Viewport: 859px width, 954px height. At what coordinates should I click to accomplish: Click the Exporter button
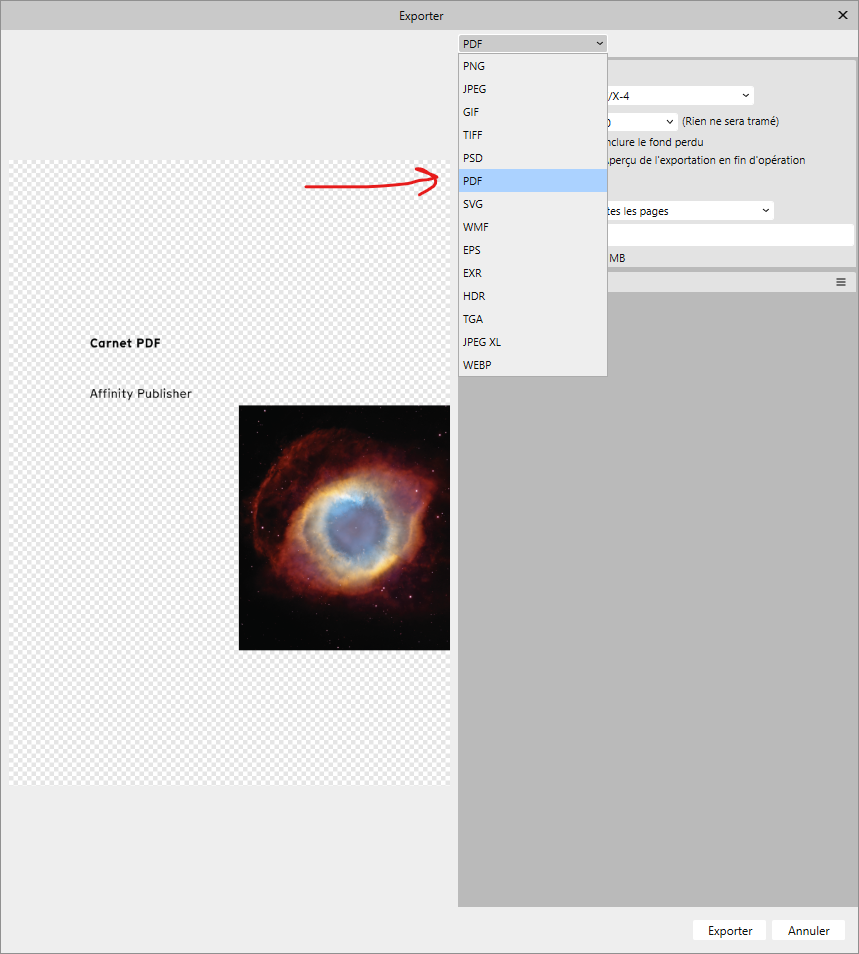click(x=729, y=930)
